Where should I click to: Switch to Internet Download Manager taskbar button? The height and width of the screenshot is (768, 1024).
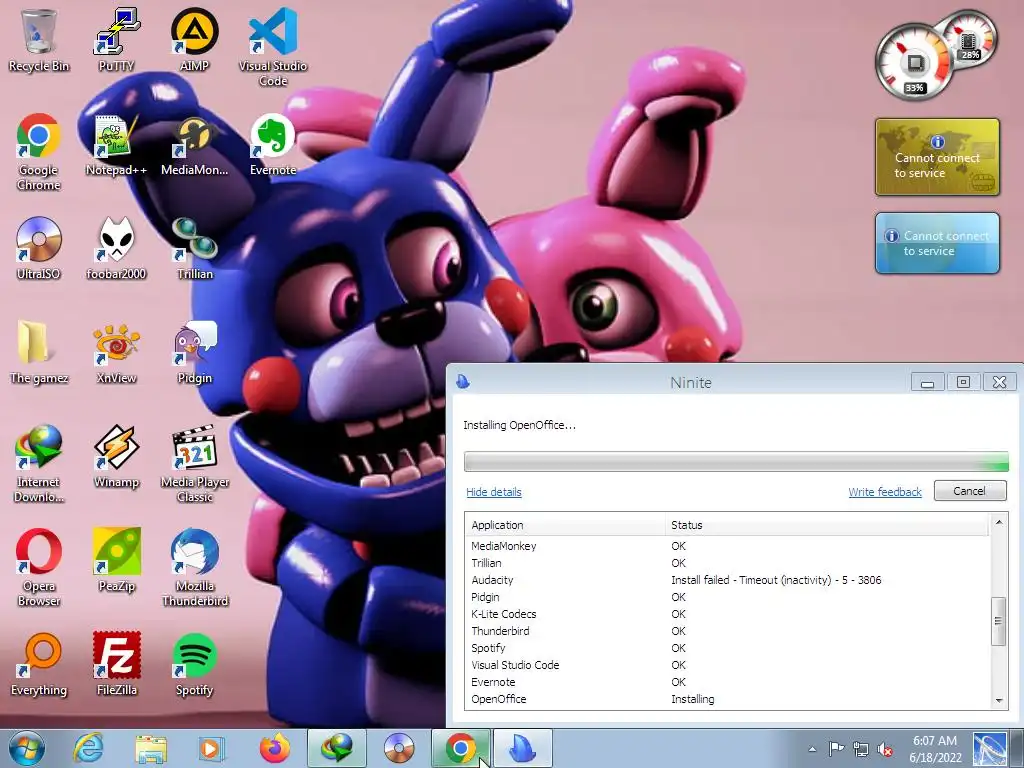point(337,748)
